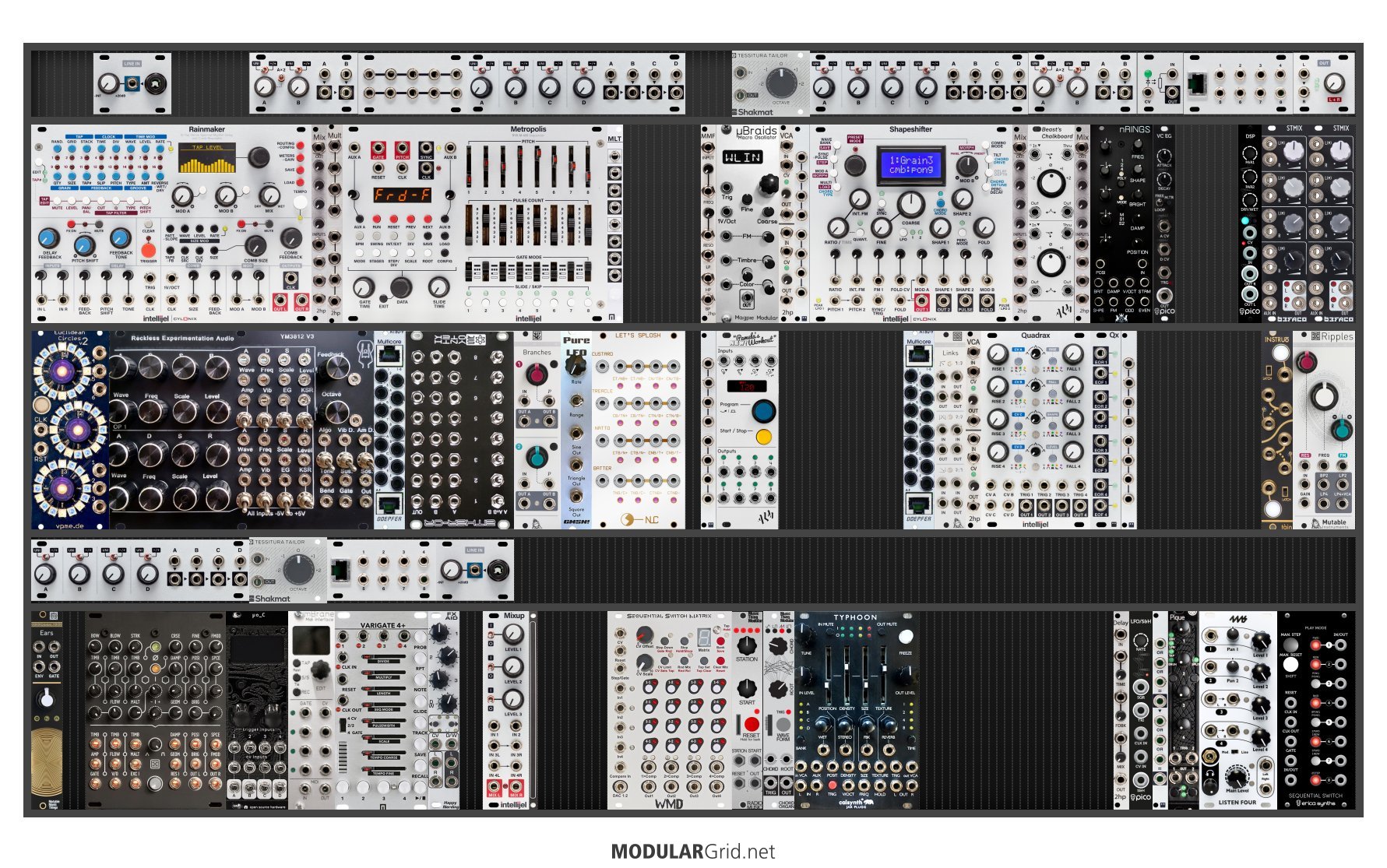Select the Pure LFO Rate knob
The width and height of the screenshot is (1387, 868).
(x=576, y=365)
